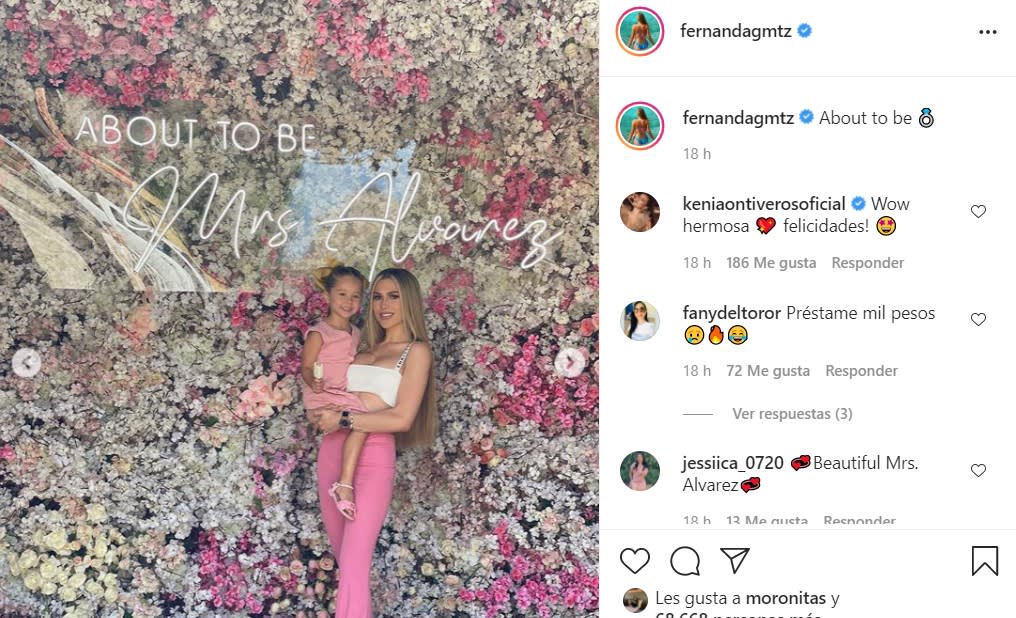Open fernandagmtz profile picture in header
The width and height of the screenshot is (1016, 618).
point(640,31)
